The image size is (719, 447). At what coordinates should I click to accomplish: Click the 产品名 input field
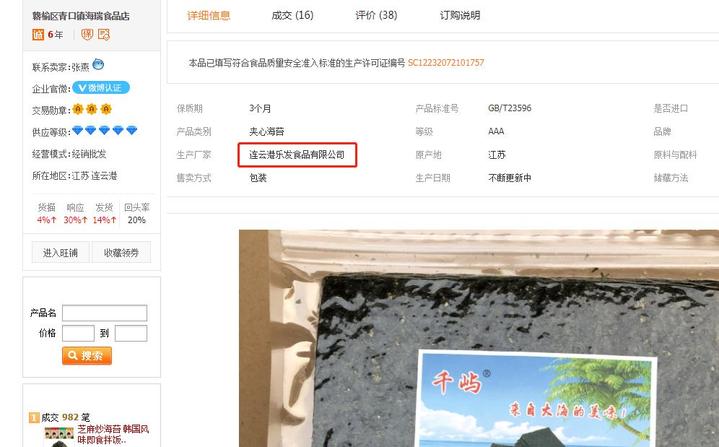click(x=105, y=313)
